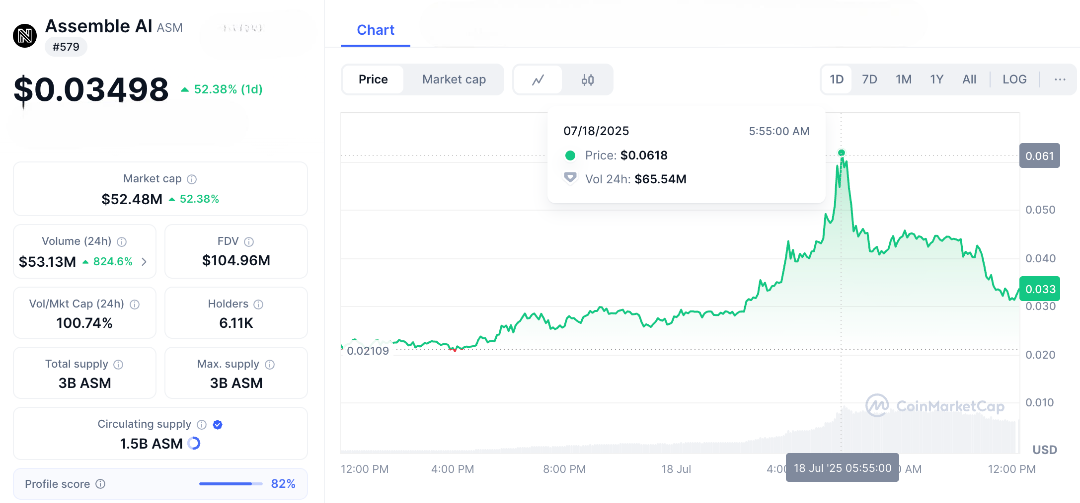
Task: Select the All time range
Action: [969, 80]
